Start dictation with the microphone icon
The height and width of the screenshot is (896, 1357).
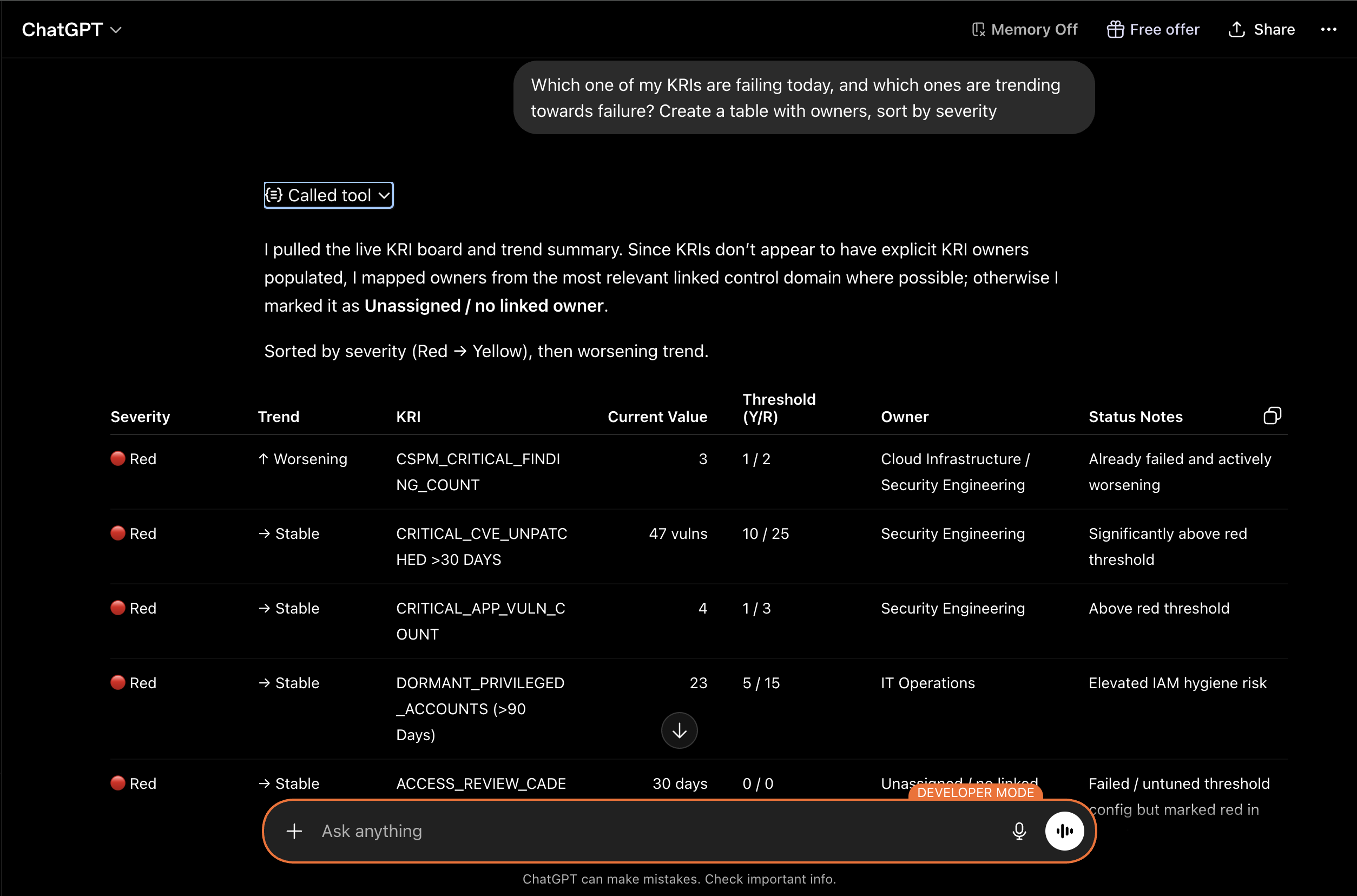coord(1019,831)
